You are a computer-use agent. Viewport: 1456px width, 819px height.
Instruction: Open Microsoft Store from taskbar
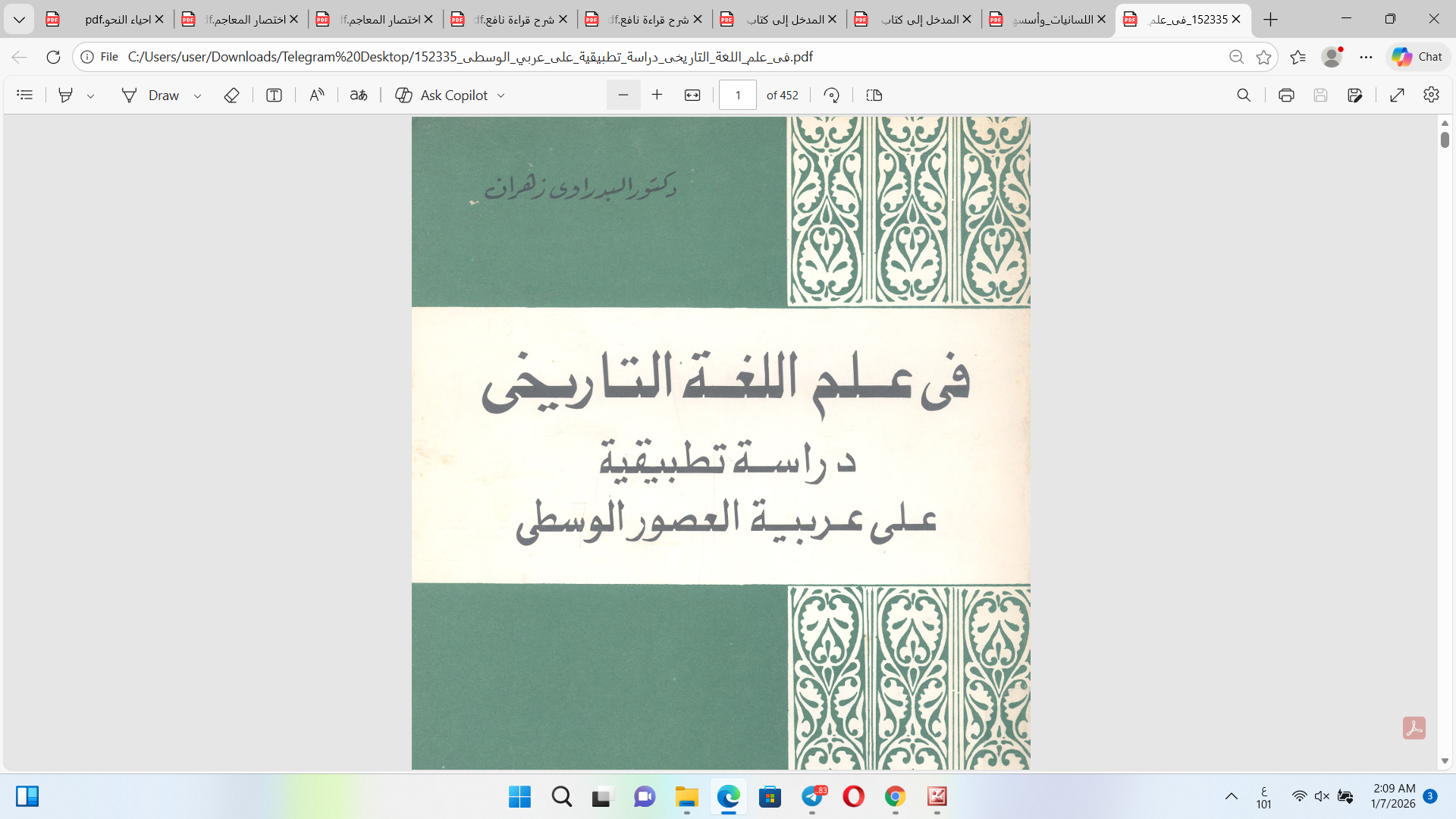click(x=770, y=796)
